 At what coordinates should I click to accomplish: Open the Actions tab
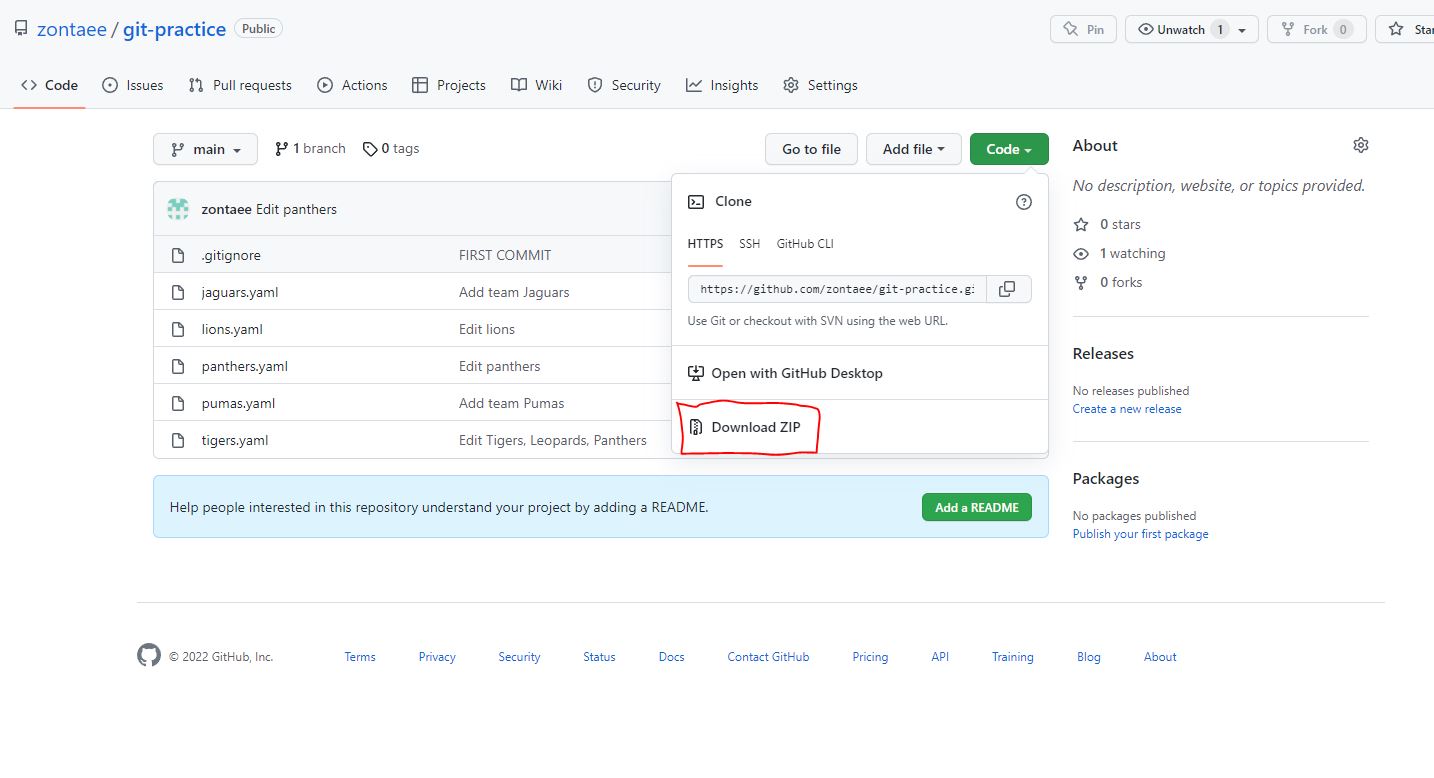click(352, 85)
